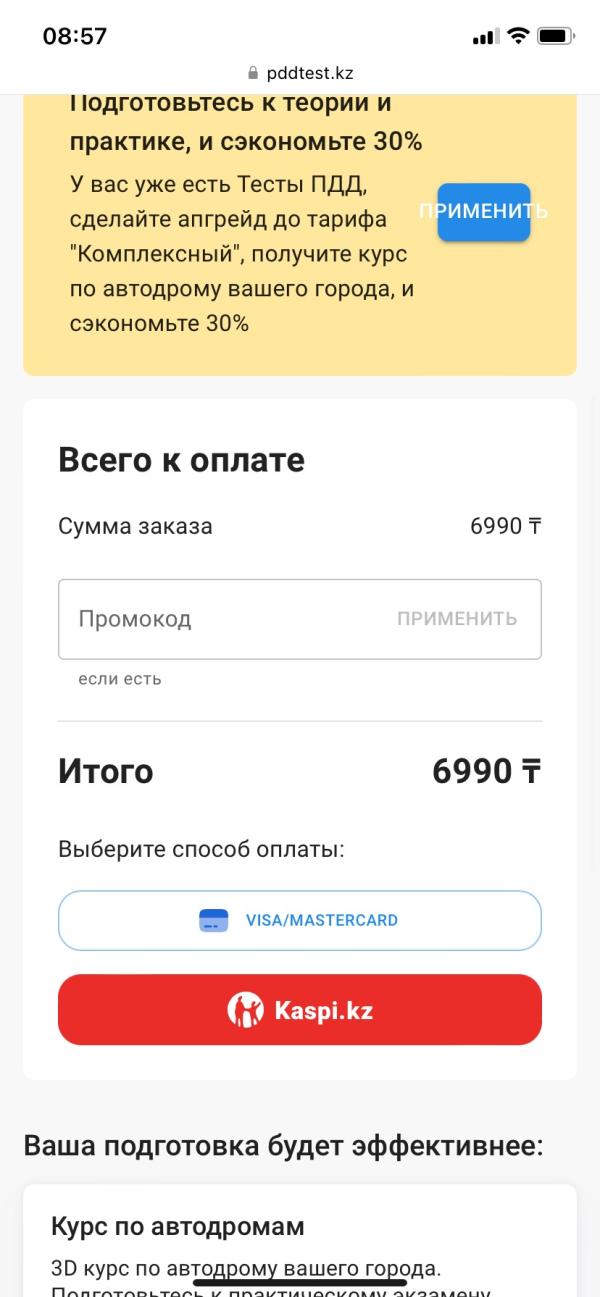The image size is (600, 1297).
Task: Tap the Wi-Fi status icon
Action: 517,36
